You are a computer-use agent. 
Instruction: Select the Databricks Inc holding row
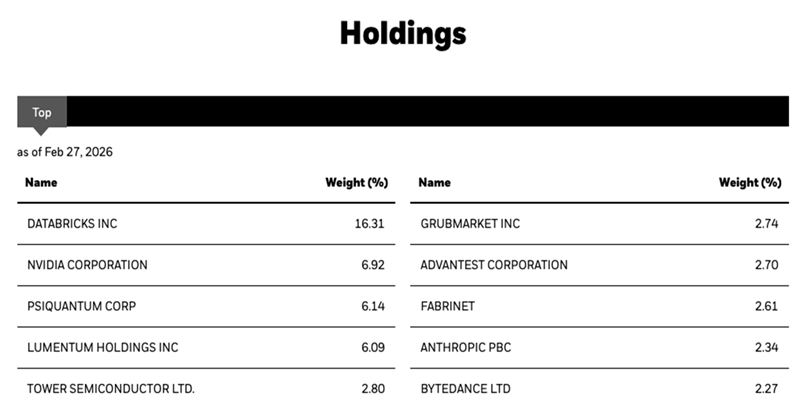(72, 224)
